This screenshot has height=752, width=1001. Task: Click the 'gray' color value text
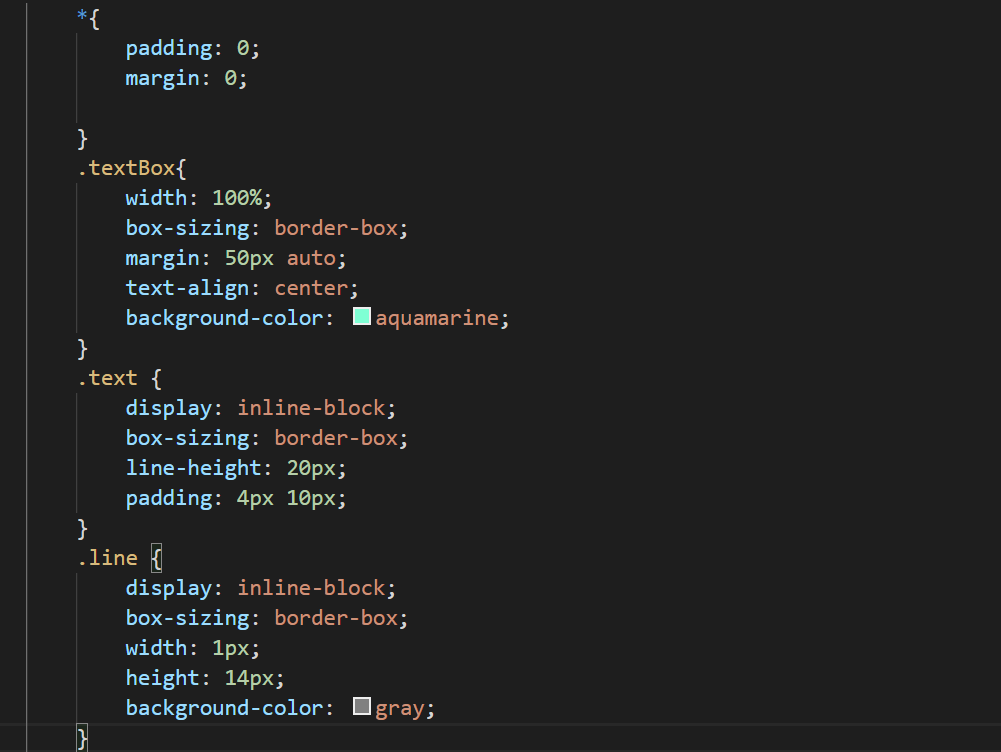pyautogui.click(x=400, y=709)
